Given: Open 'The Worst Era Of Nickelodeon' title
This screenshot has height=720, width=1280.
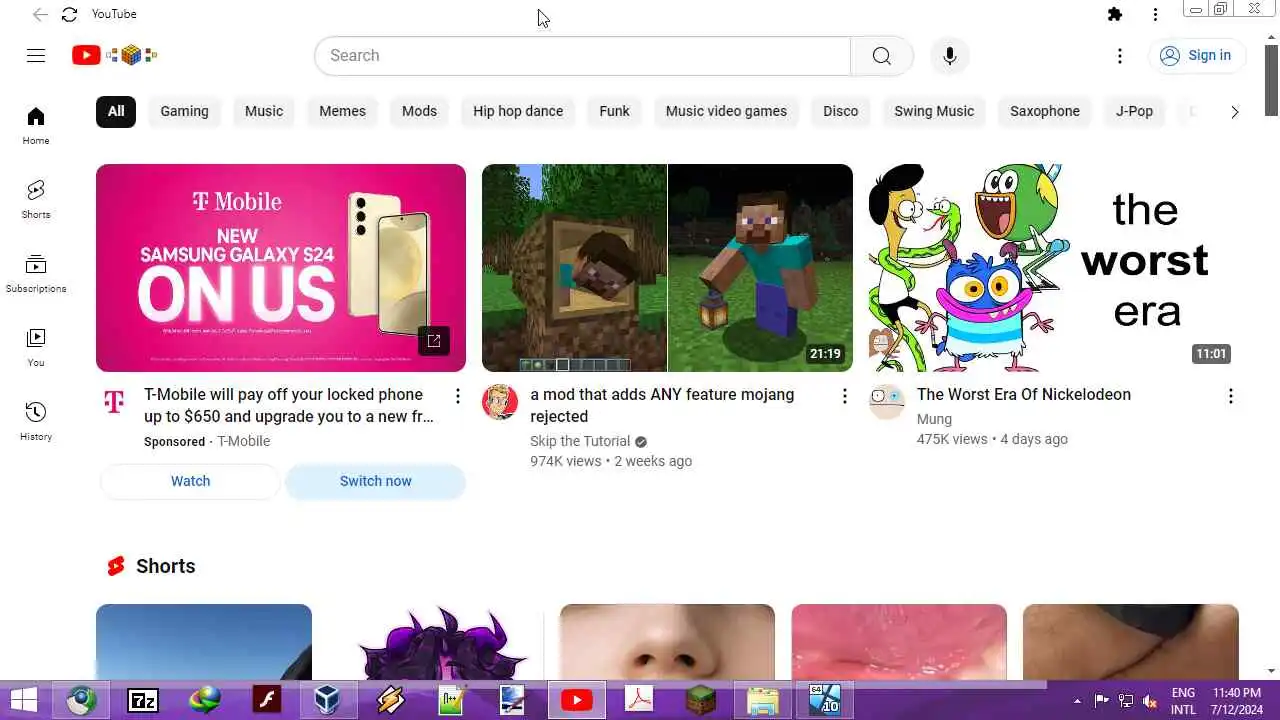Looking at the screenshot, I should click(1024, 395).
